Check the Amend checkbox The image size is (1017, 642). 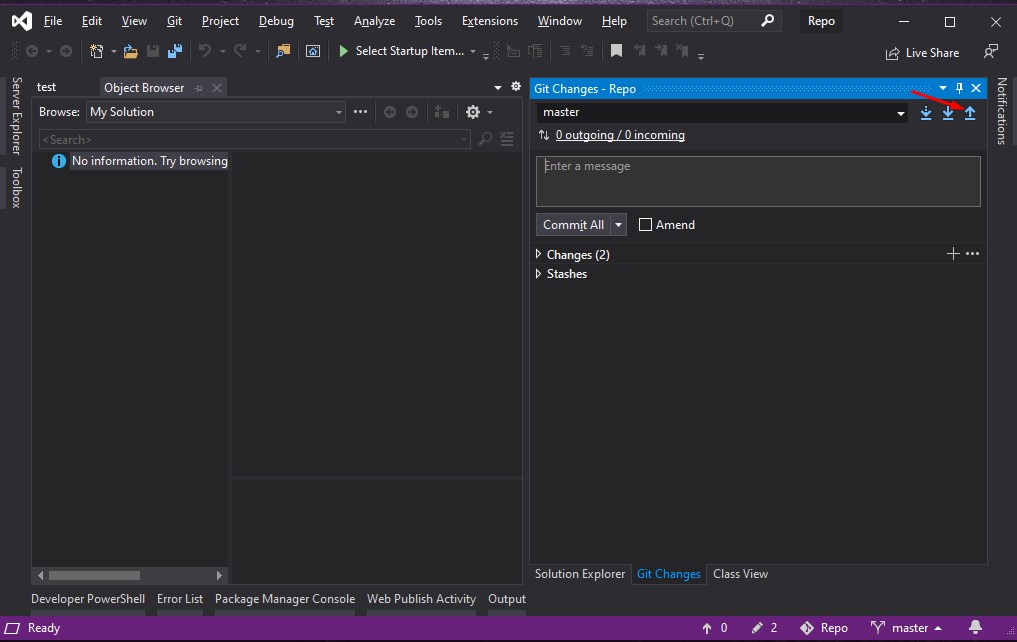(645, 224)
